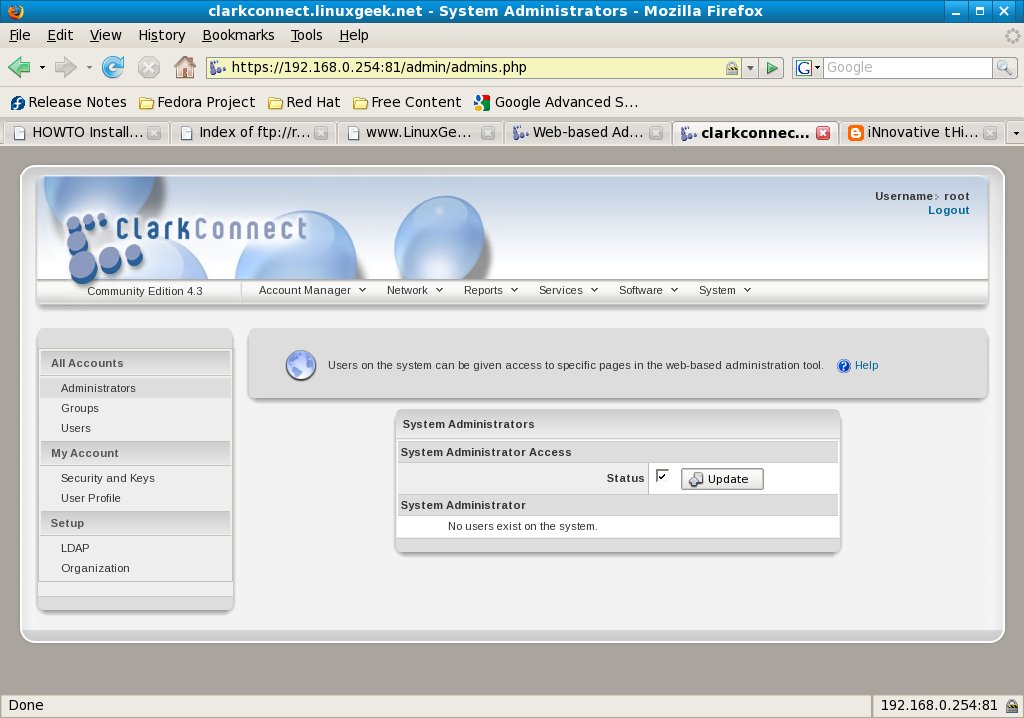Open the Google Advanced Search bookmark
This screenshot has width=1024, height=718.
tap(556, 103)
